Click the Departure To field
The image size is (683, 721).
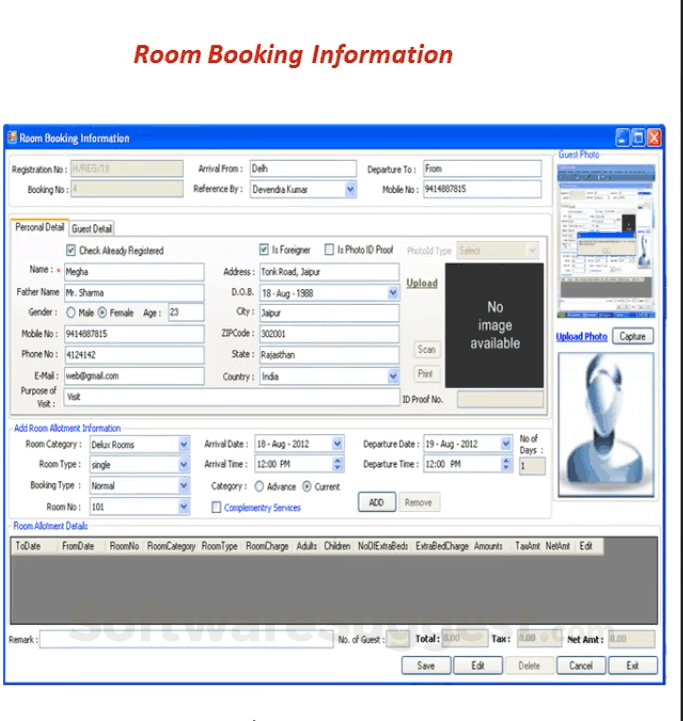click(x=482, y=168)
